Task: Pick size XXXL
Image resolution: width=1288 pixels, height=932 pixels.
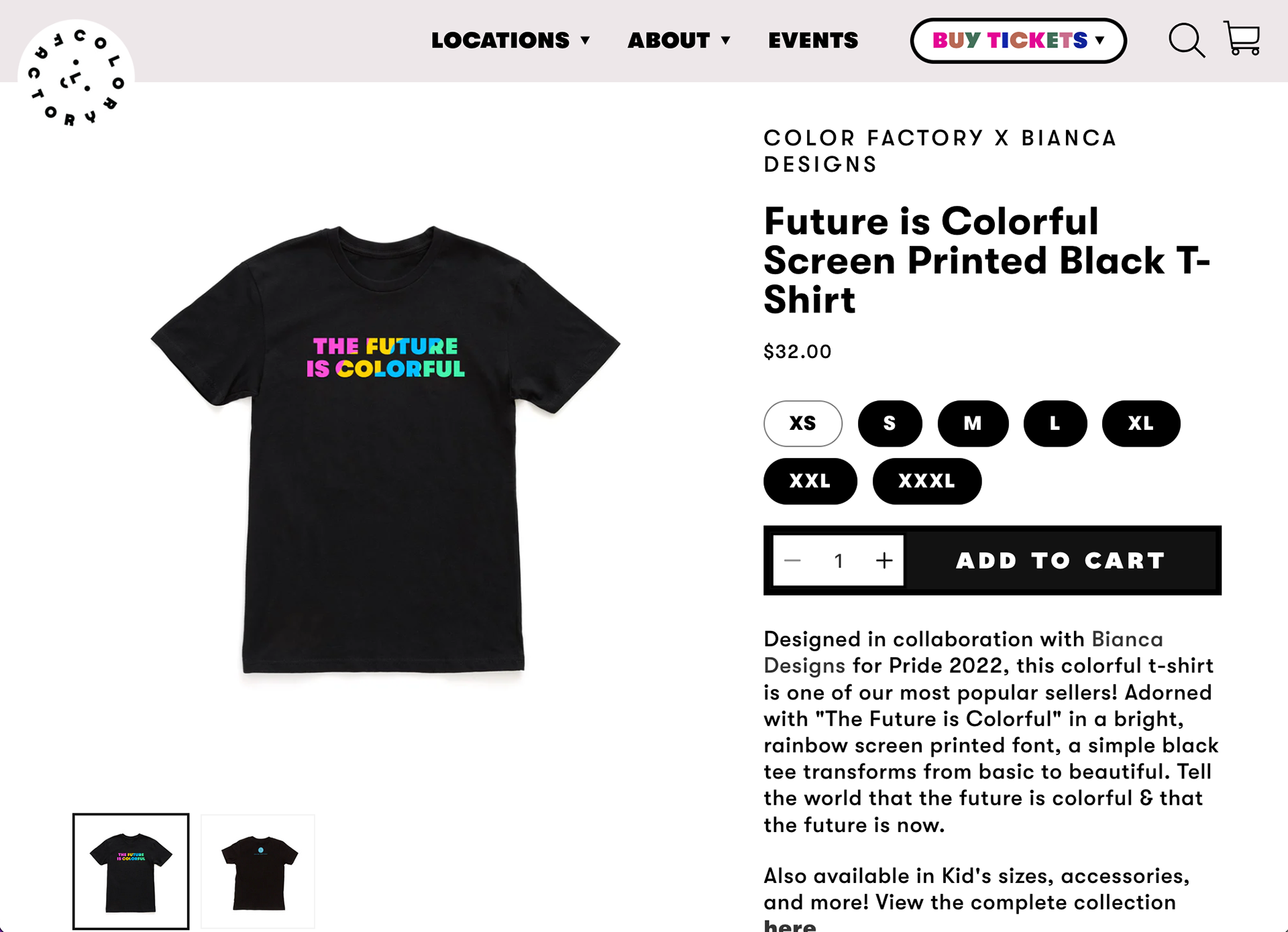Action: pyautogui.click(x=926, y=481)
